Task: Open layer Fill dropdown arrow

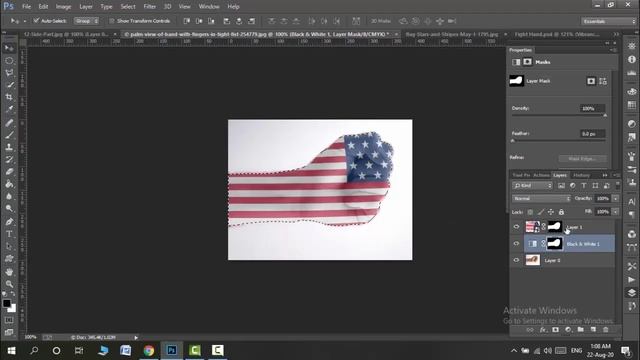Action: tap(616, 212)
